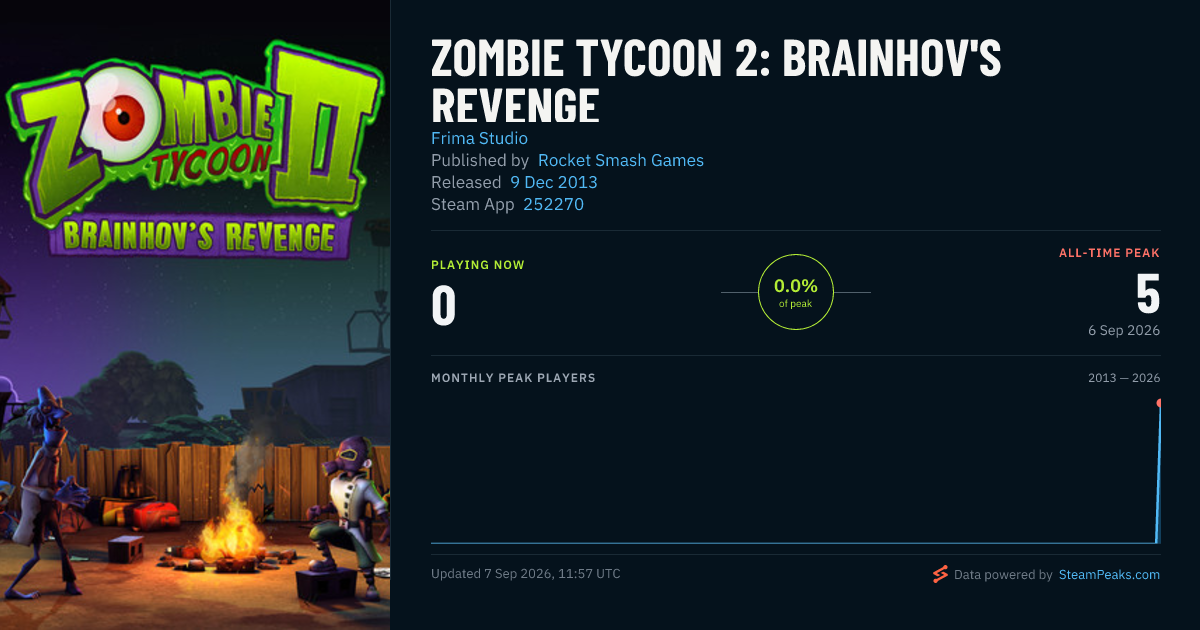This screenshot has width=1200, height=630.
Task: Open the SteamPeaks.com link
Action: click(1109, 575)
